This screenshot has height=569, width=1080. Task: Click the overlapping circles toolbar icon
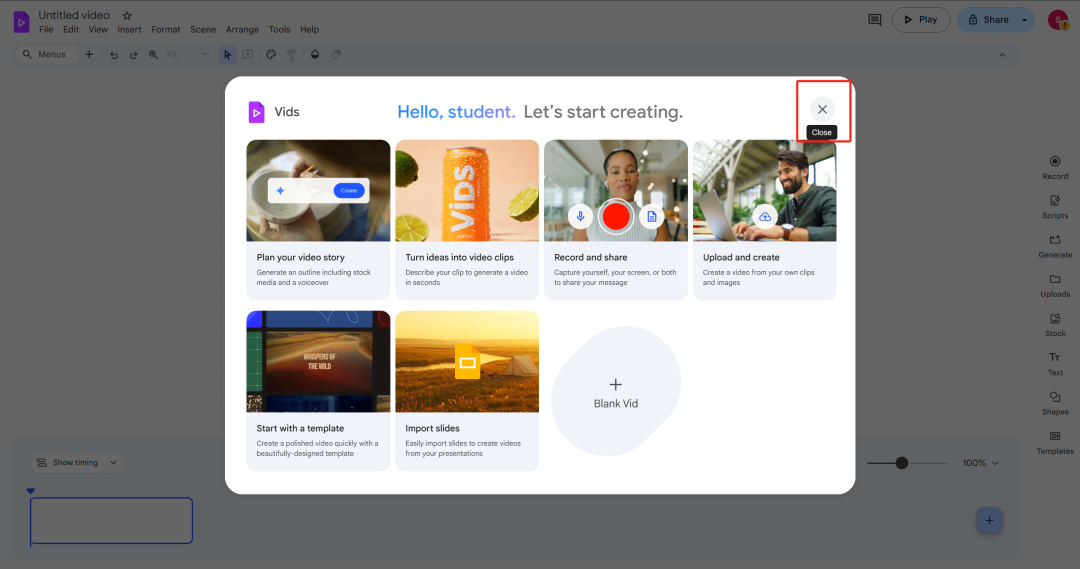tap(336, 54)
